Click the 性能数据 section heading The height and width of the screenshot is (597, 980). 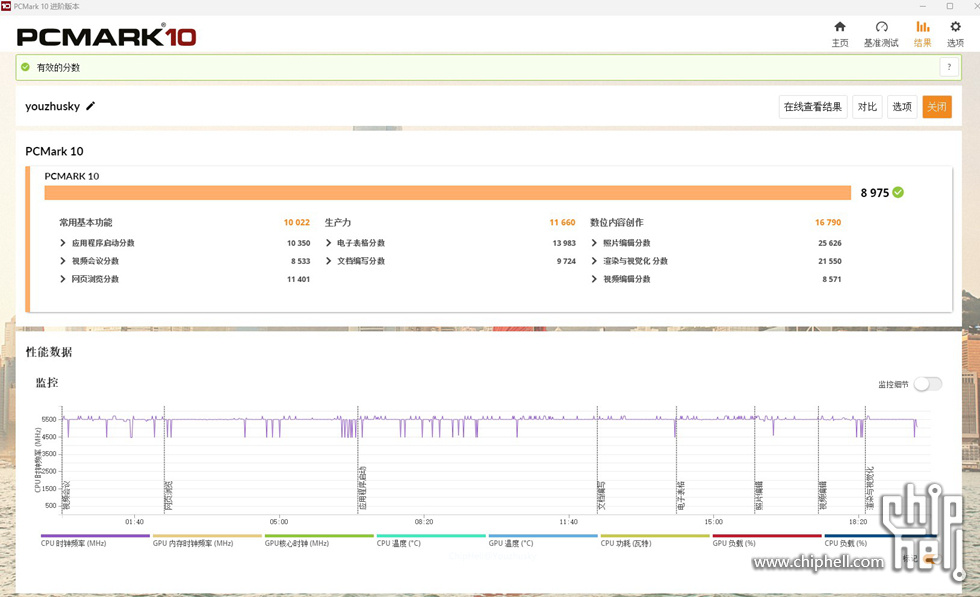[49, 352]
